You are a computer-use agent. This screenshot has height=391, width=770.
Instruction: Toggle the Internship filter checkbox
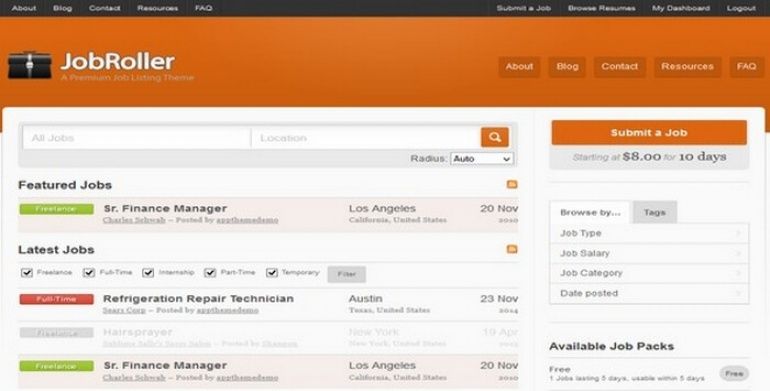click(x=148, y=273)
